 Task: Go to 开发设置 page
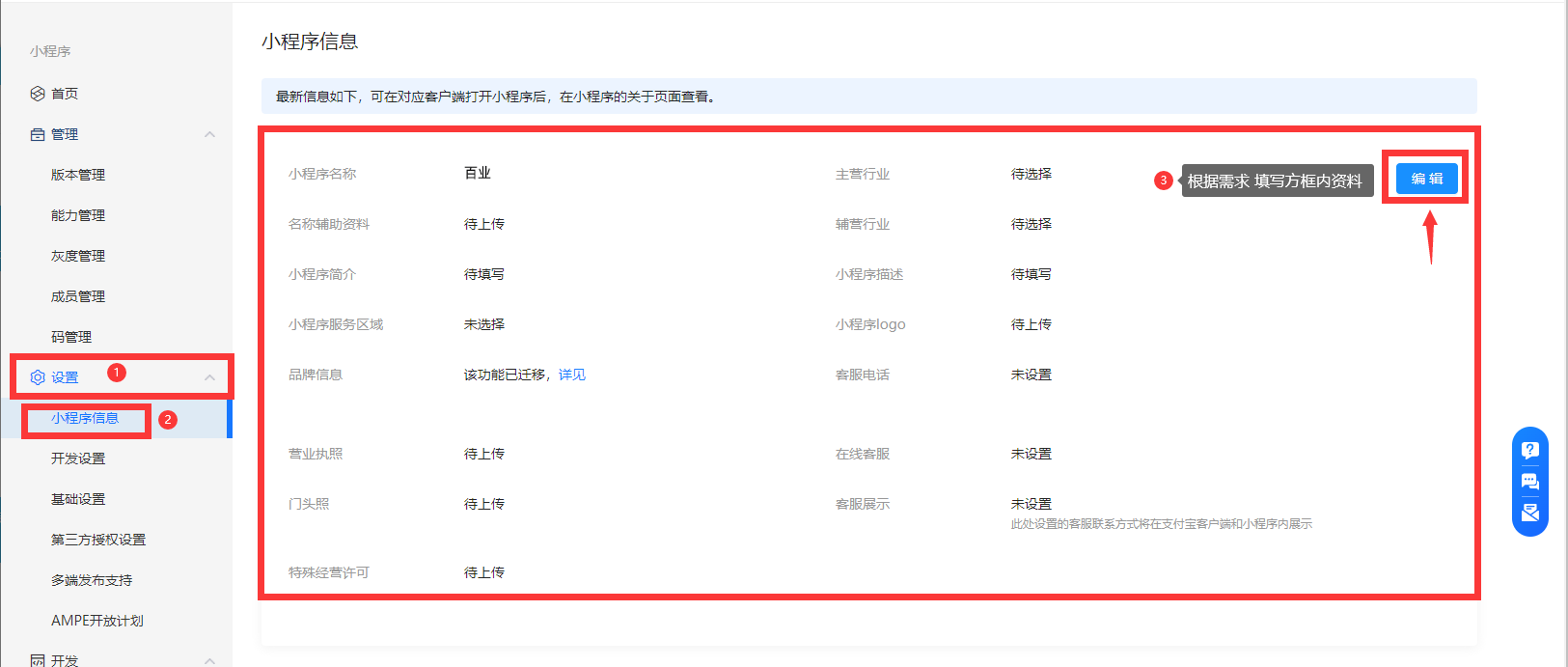click(x=78, y=459)
